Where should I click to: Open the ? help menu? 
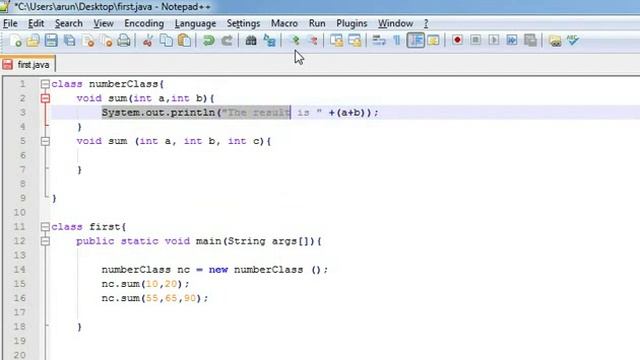coord(426,24)
